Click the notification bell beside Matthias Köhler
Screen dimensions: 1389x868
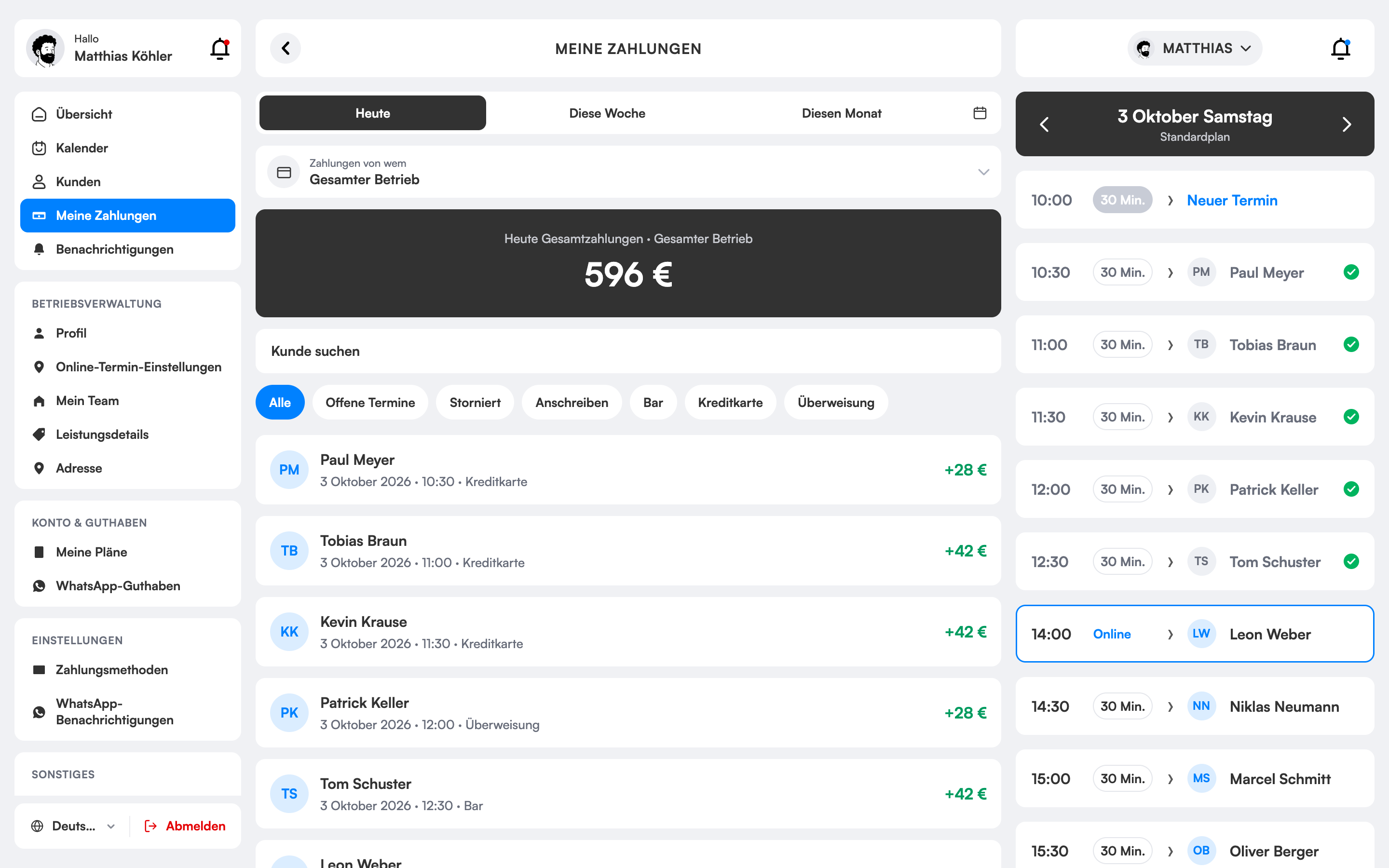click(220, 49)
